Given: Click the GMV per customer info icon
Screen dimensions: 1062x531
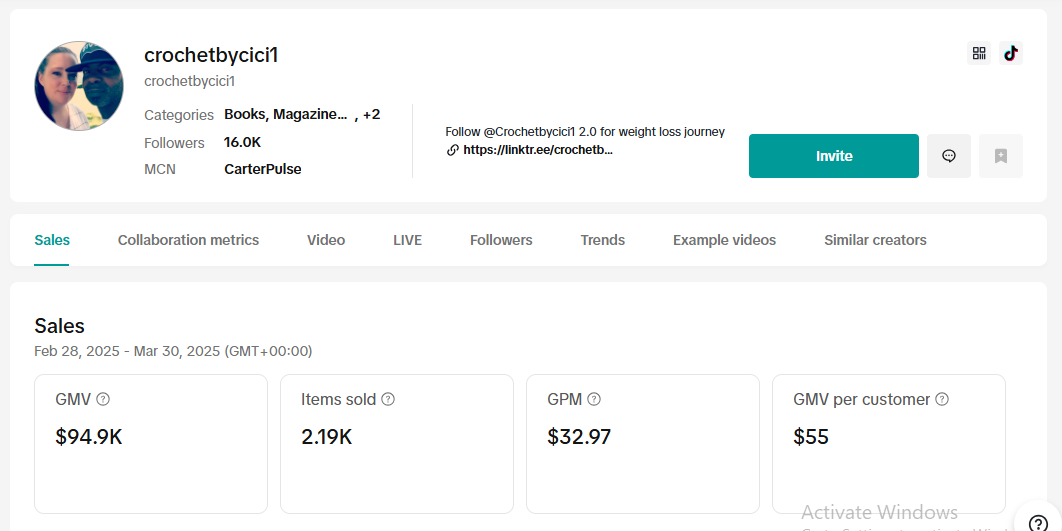Looking at the screenshot, I should [942, 400].
